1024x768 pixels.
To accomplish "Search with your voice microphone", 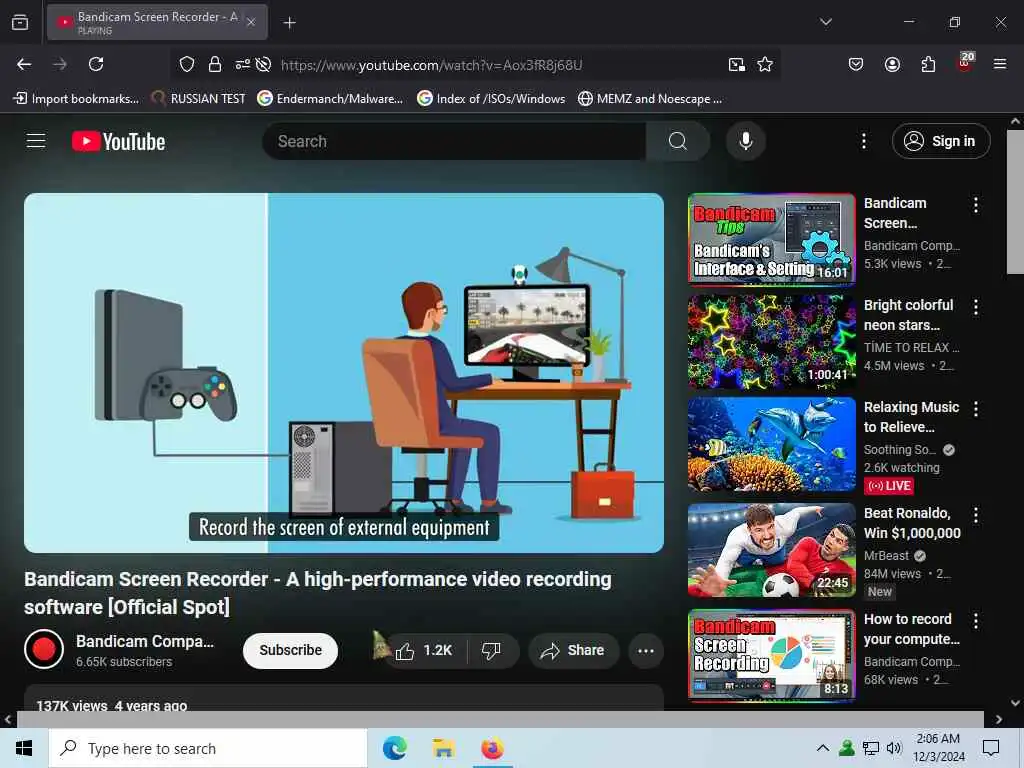I will 745,141.
